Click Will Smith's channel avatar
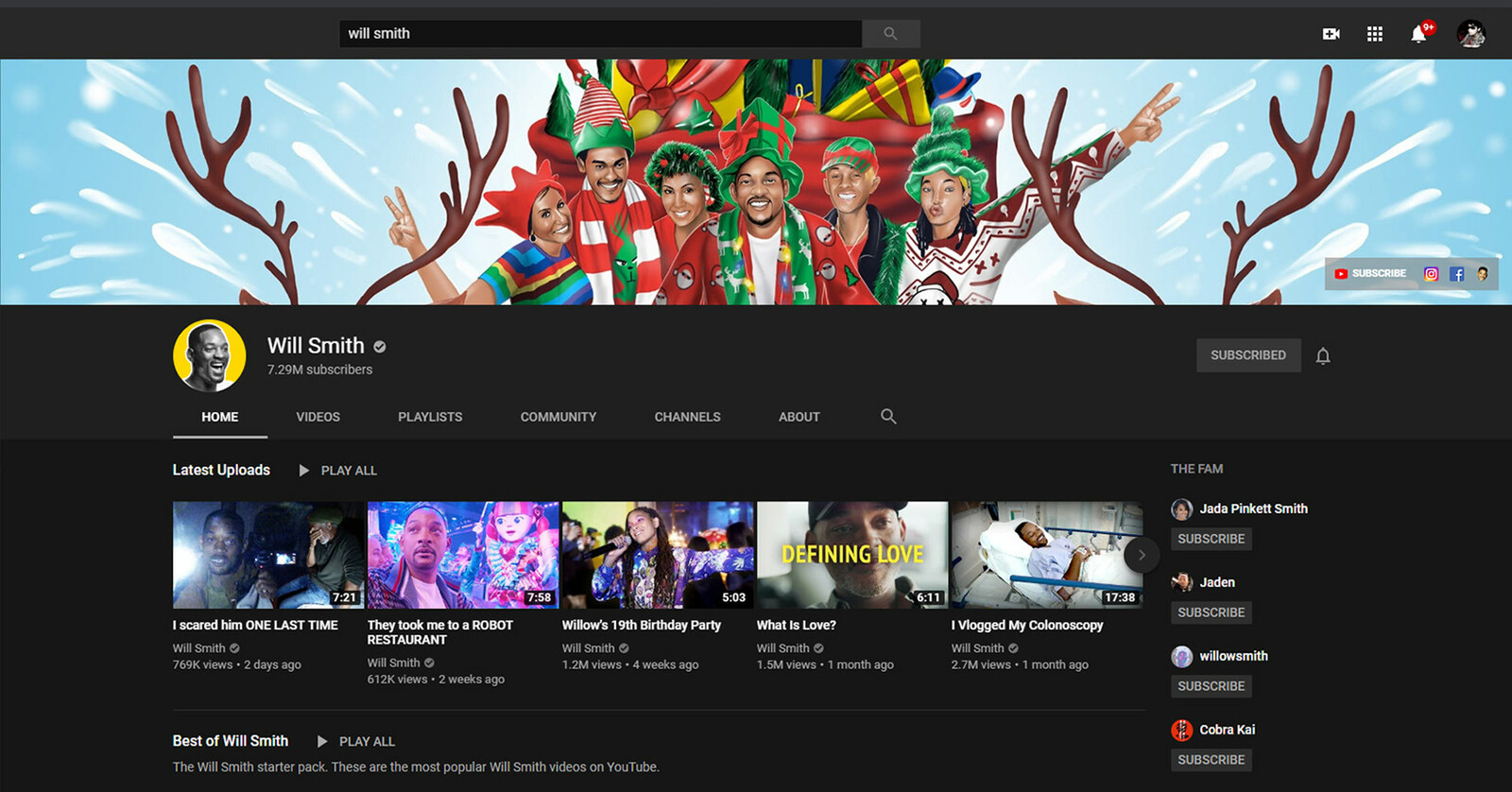The width and height of the screenshot is (1512, 792). (x=210, y=355)
